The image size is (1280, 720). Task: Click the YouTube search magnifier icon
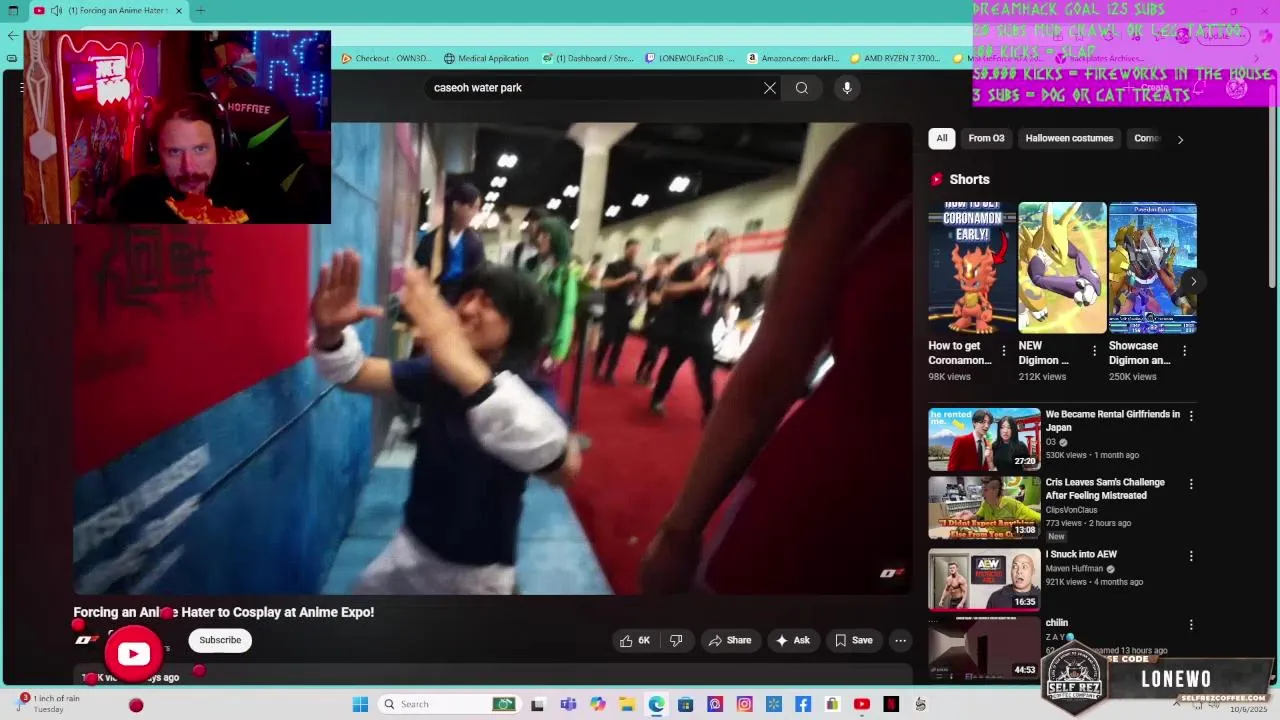click(x=802, y=88)
